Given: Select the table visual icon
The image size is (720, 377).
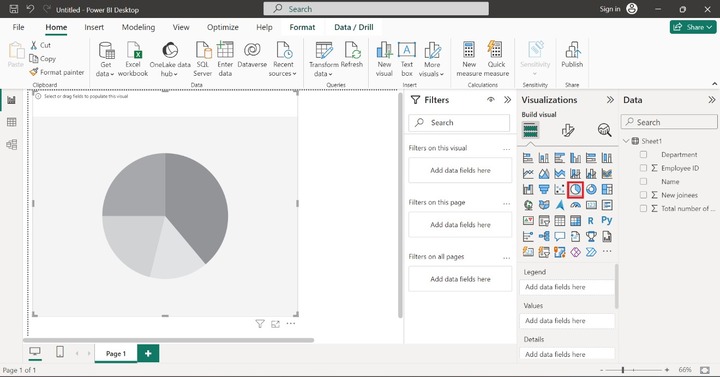Looking at the screenshot, I should pos(559,221).
